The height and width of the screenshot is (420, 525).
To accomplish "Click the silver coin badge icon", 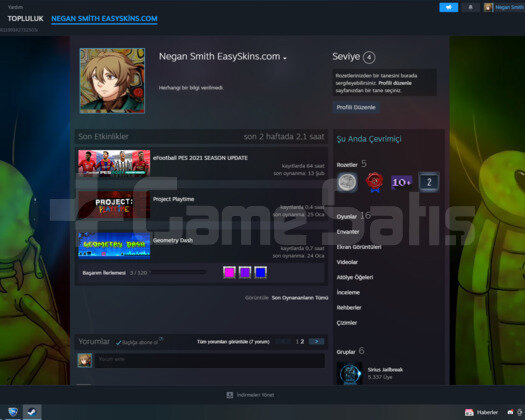I will pos(347,182).
